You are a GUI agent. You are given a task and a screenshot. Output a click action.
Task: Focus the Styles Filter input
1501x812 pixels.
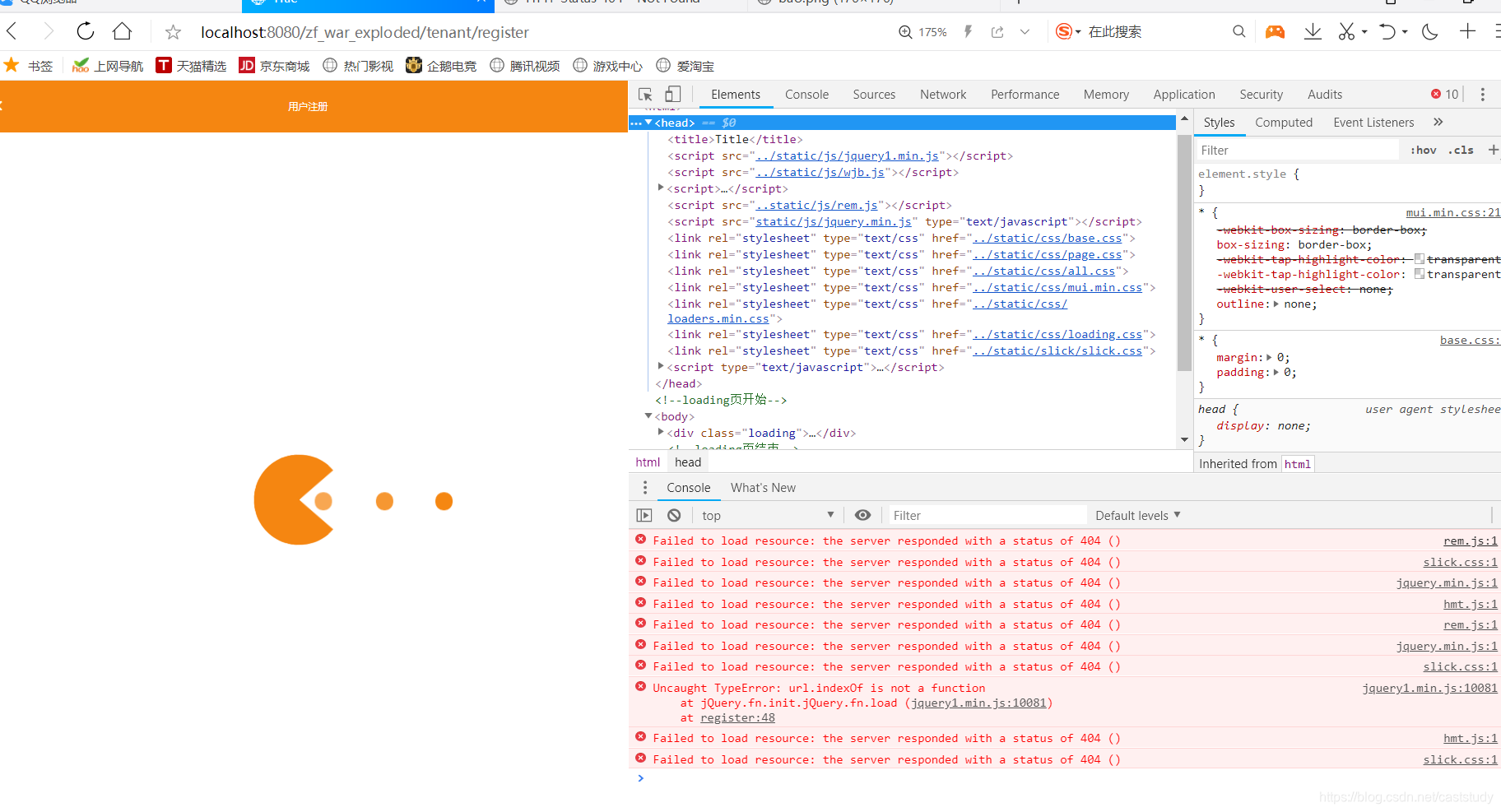point(1296,151)
